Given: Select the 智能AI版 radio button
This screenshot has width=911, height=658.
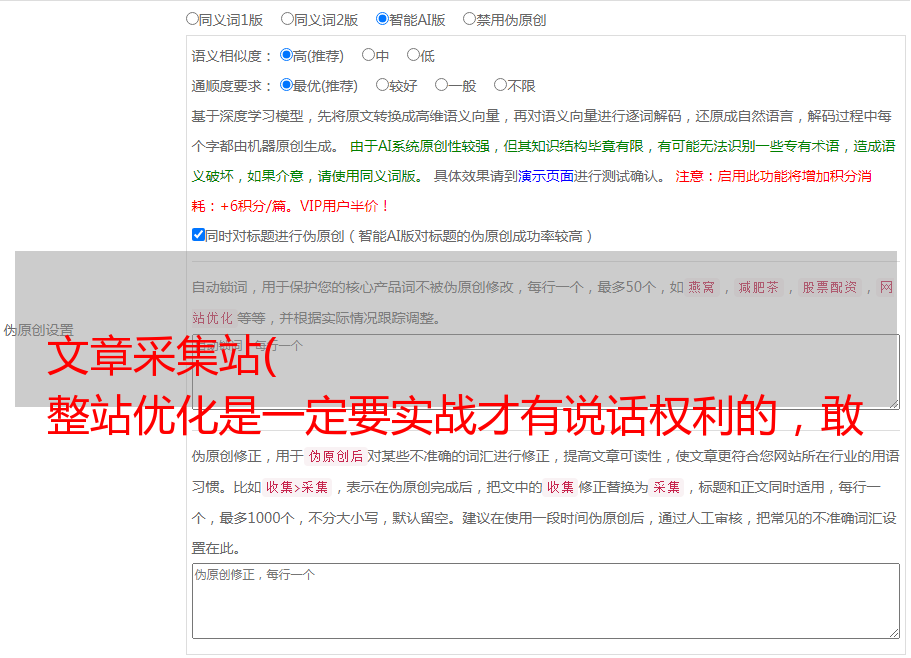Looking at the screenshot, I should tap(382, 19).
